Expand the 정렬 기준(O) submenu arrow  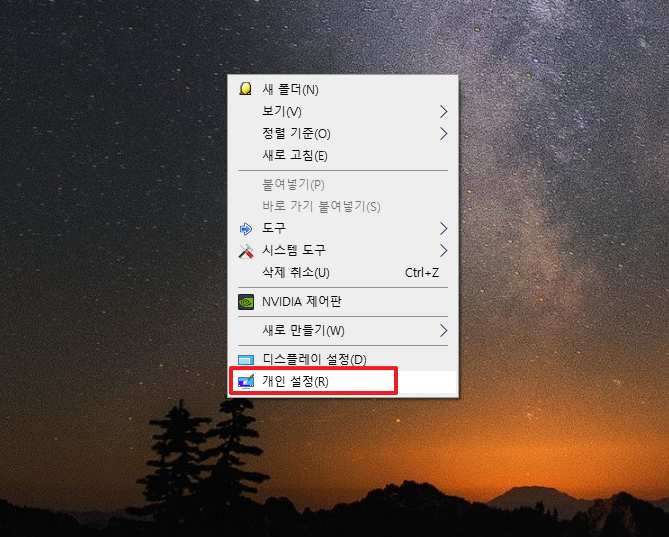444,134
